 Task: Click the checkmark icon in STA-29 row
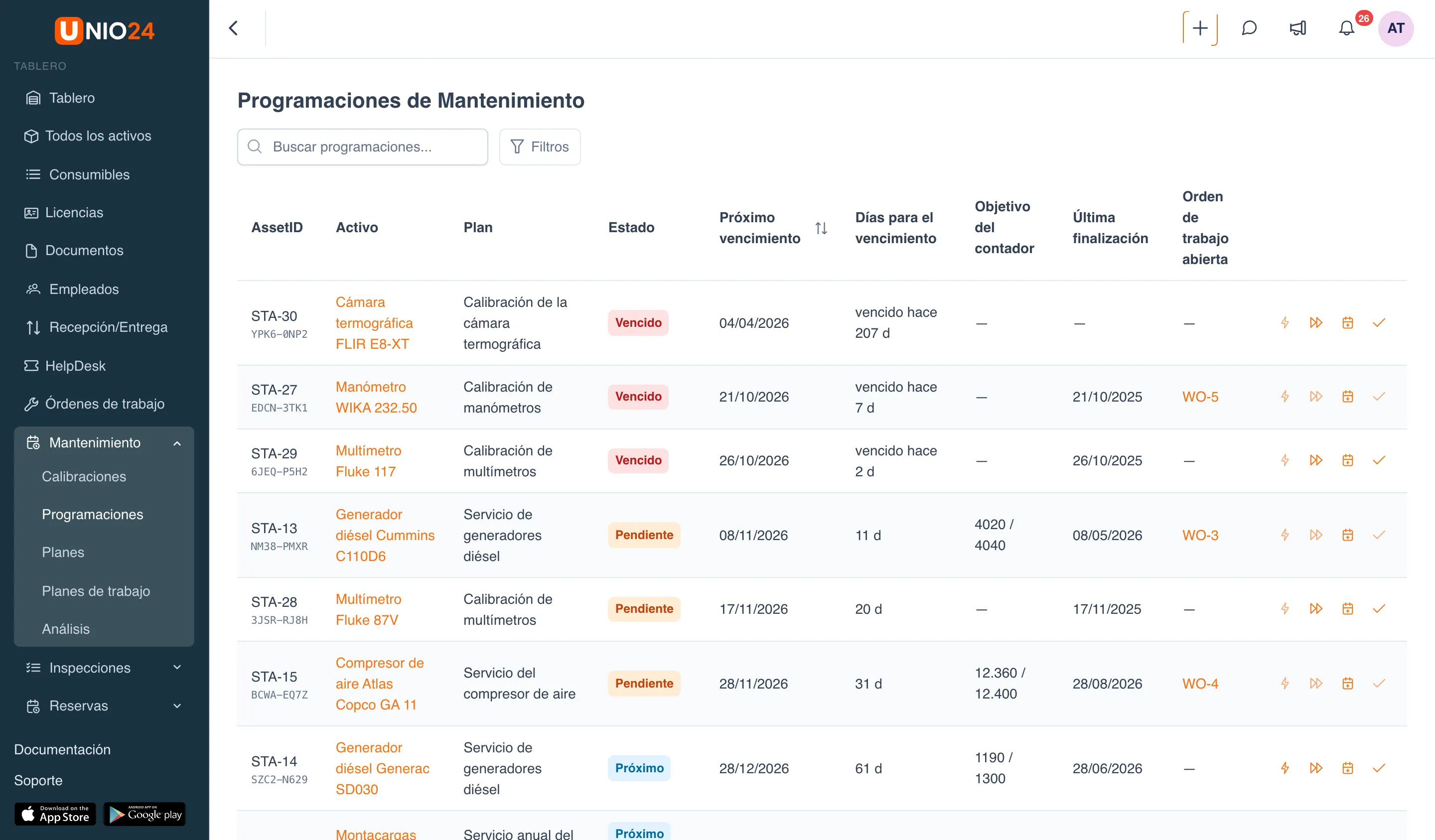click(1379, 460)
